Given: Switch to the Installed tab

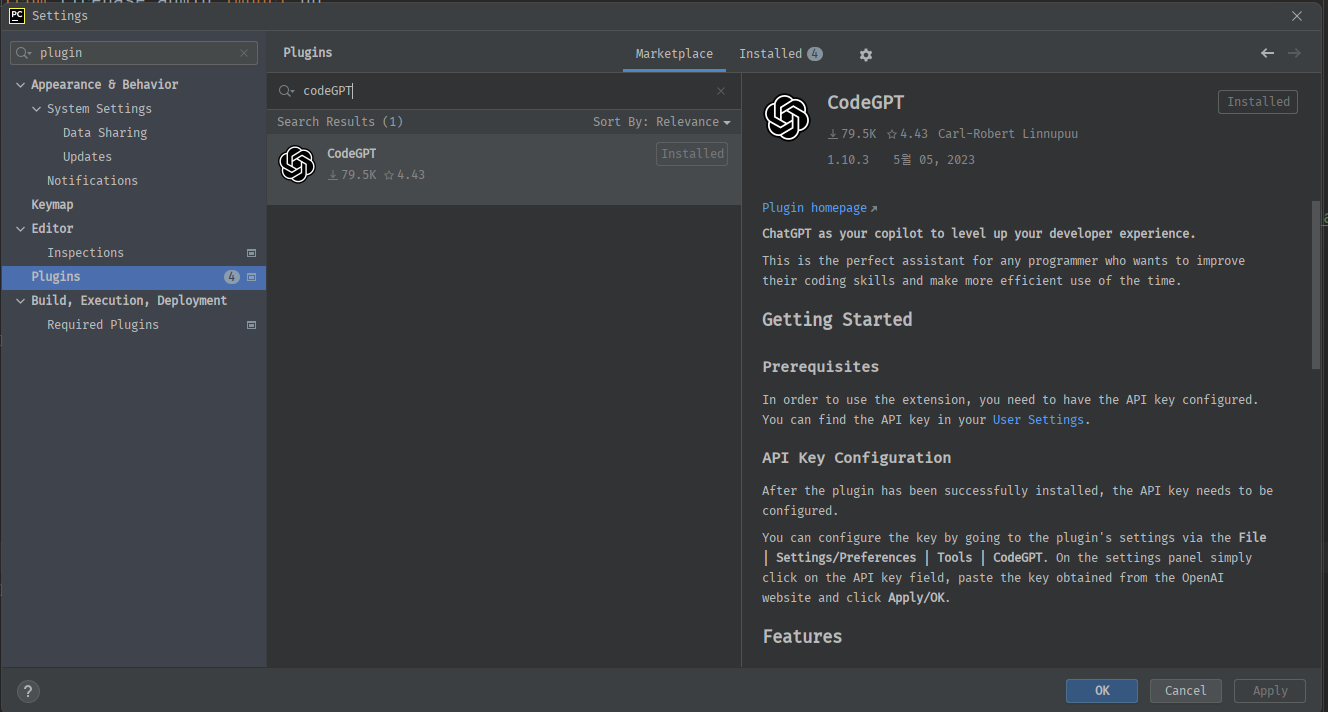Looking at the screenshot, I should (x=780, y=54).
